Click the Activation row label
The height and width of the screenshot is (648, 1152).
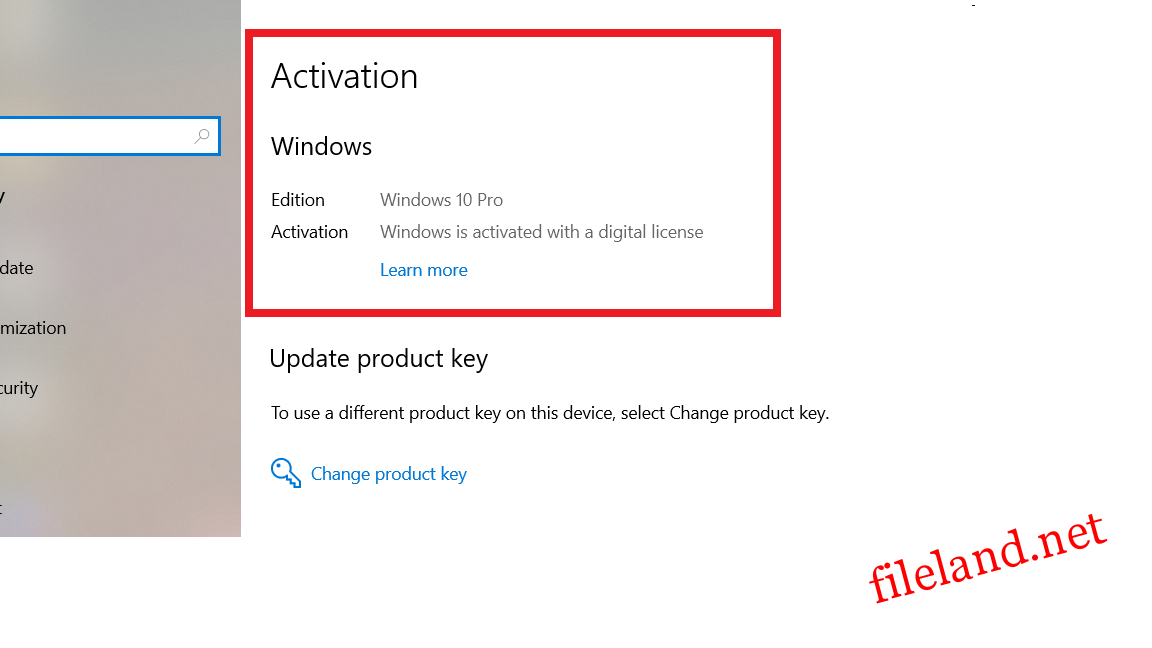(309, 232)
